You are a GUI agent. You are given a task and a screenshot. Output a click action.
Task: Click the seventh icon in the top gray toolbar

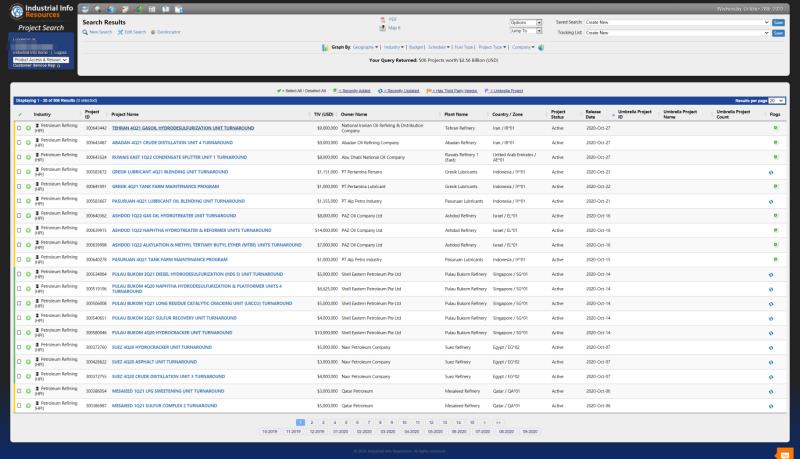166,9
